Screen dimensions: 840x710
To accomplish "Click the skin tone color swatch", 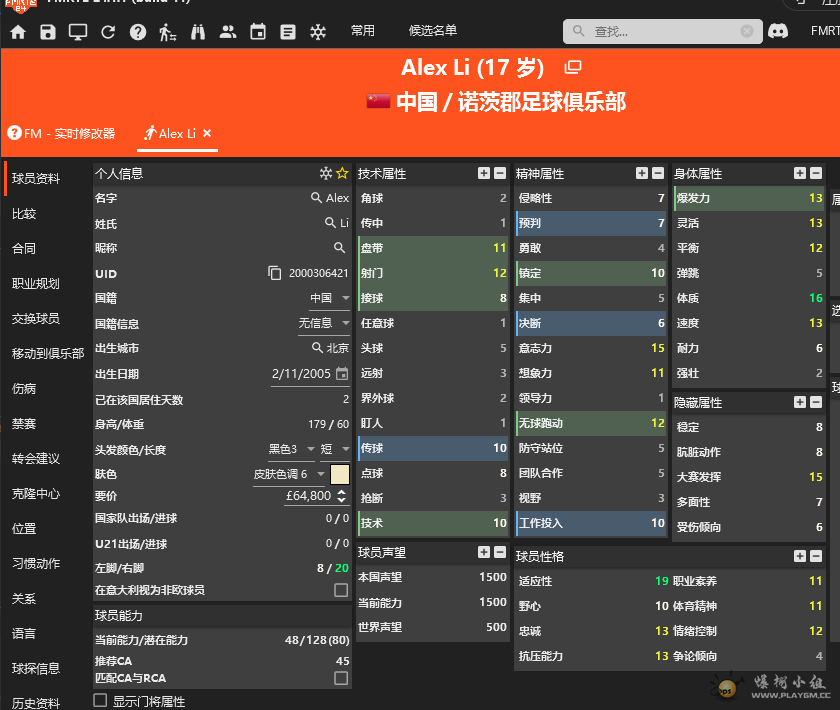I will coord(340,474).
